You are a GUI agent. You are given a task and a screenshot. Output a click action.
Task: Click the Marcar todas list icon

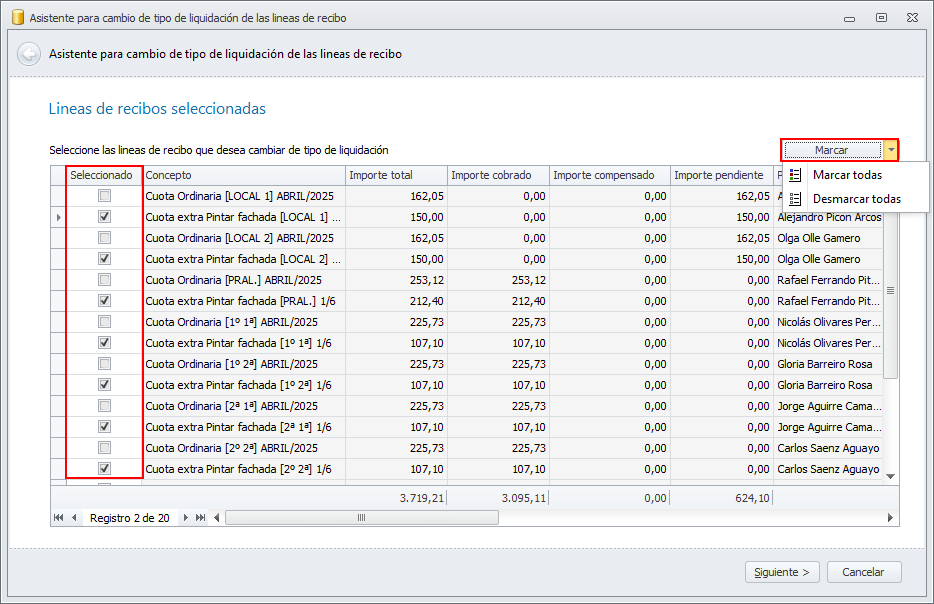click(x=795, y=175)
